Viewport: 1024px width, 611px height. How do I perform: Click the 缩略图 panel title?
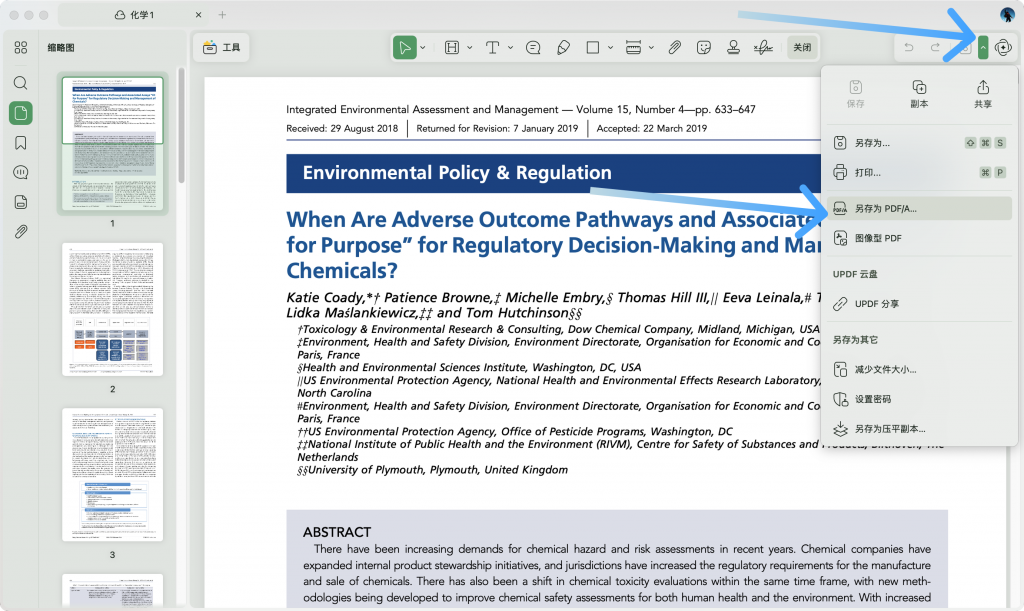61,48
